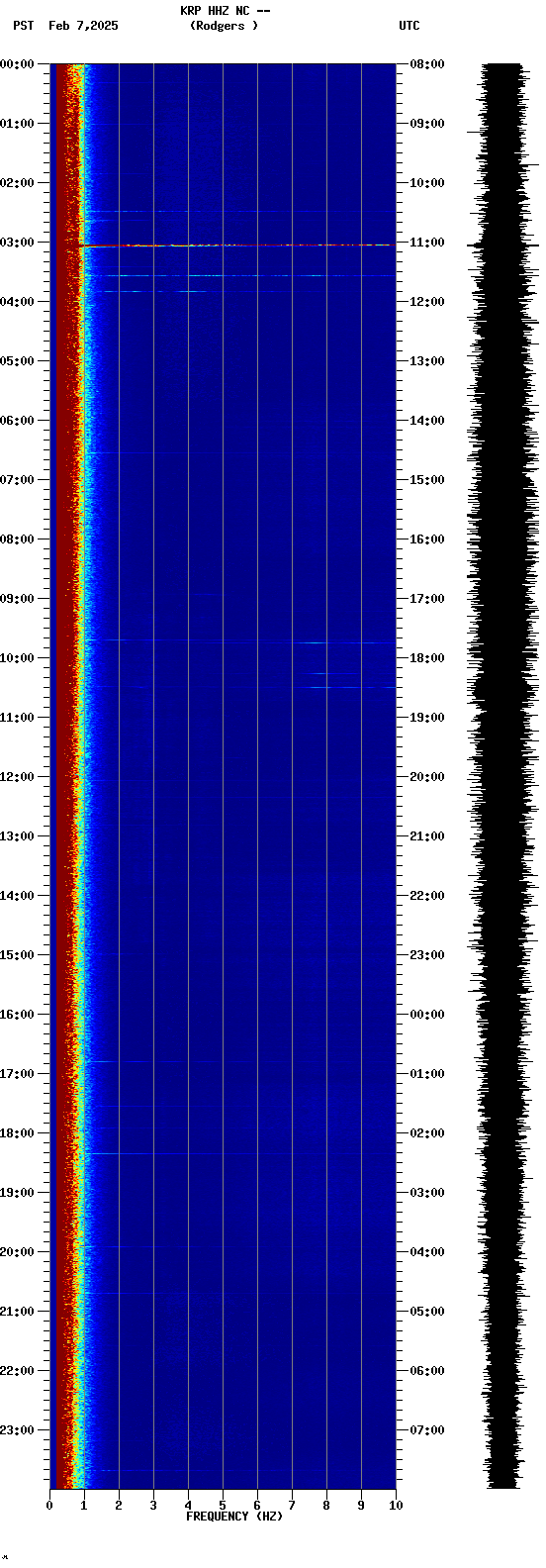
Task: Click the seismogram waveform trace at right
Action: click(503, 776)
